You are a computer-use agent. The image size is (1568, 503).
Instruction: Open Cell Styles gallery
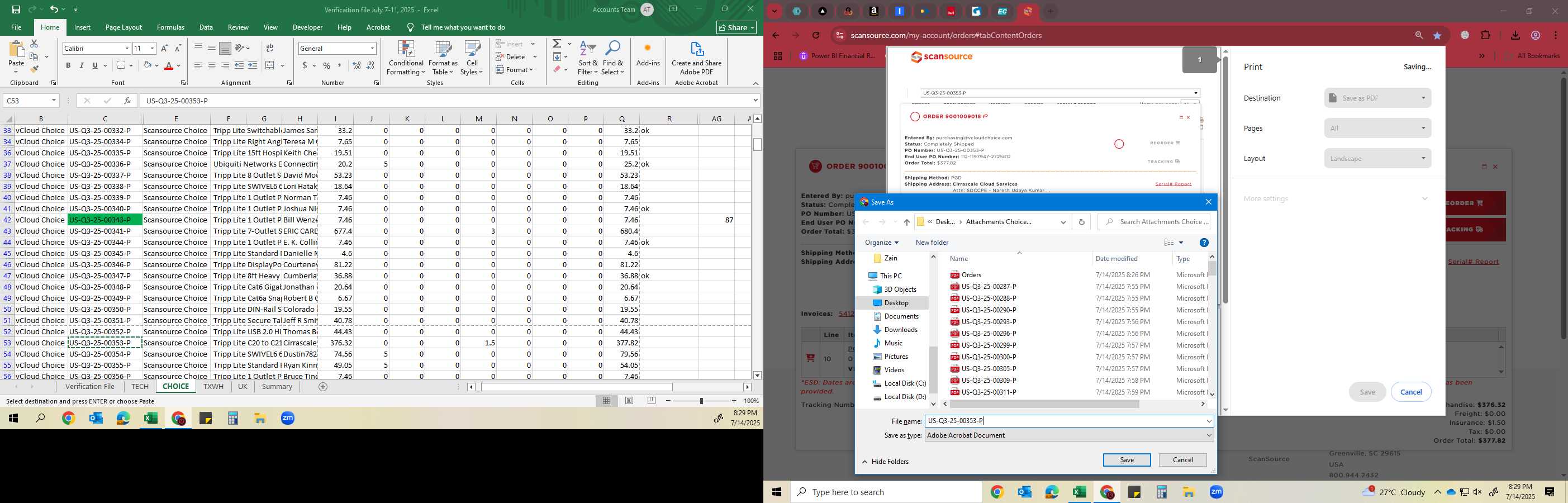point(472,58)
